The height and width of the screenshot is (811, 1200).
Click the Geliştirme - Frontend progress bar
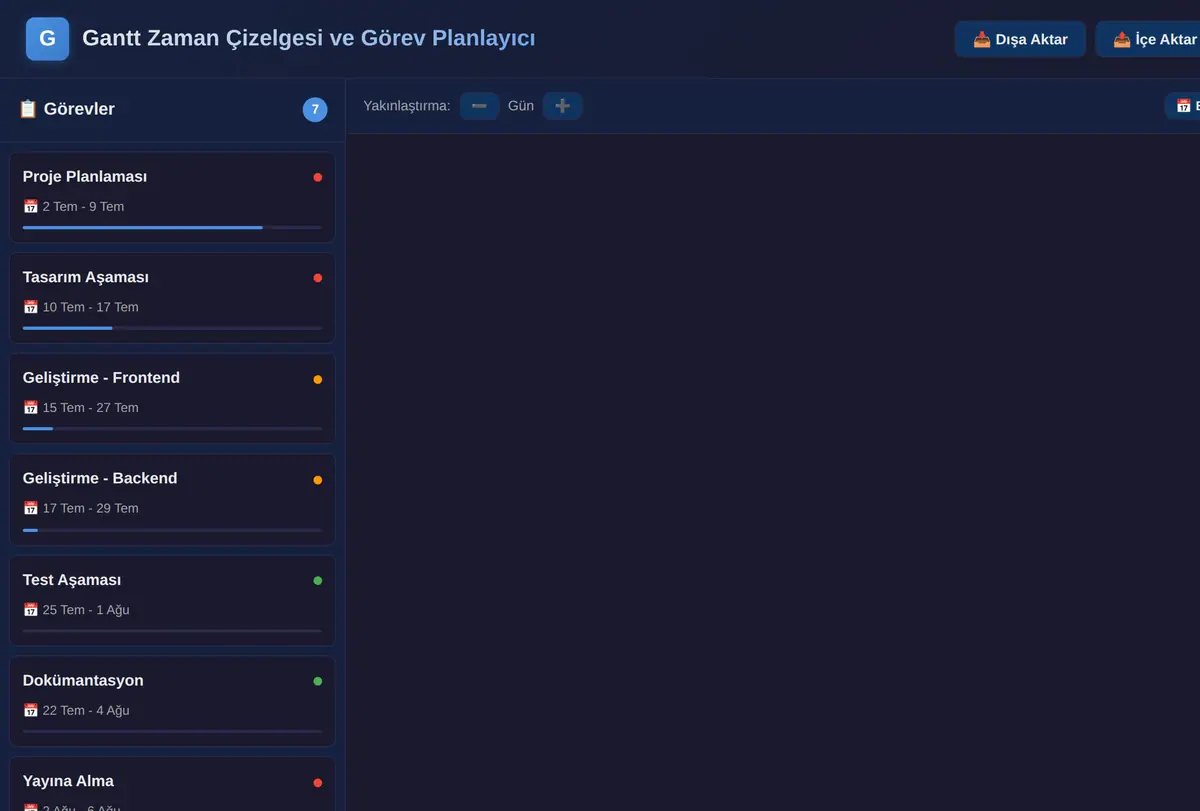[172, 428]
